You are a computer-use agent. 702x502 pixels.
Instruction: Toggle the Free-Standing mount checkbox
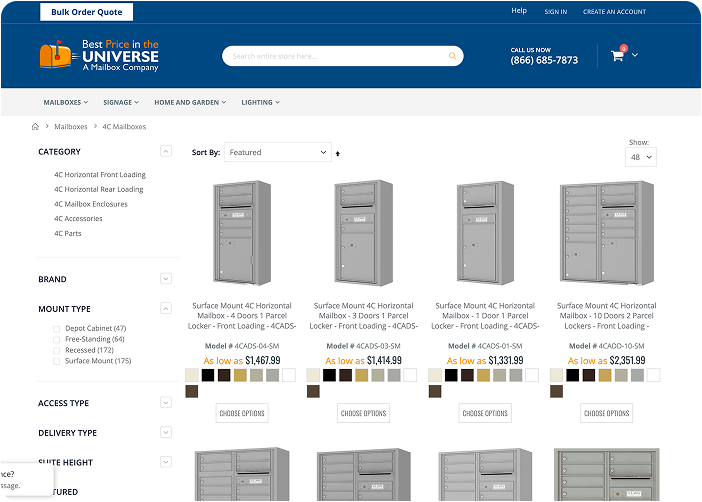pyautogui.click(x=56, y=340)
